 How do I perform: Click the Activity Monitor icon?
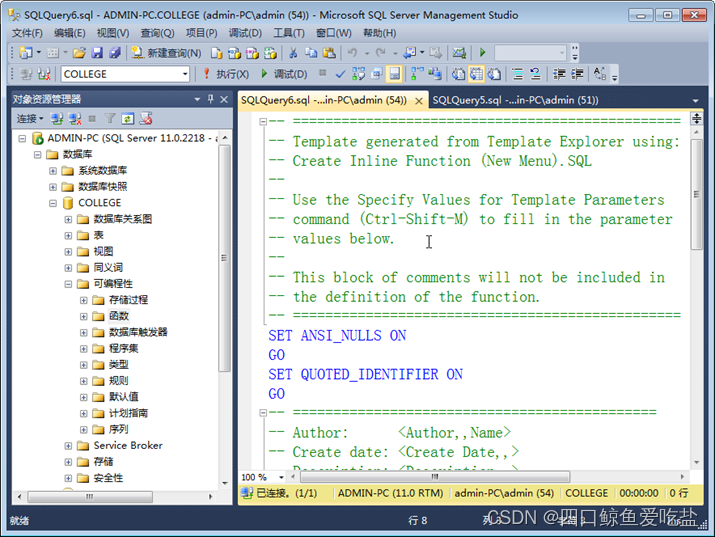[x=459, y=53]
